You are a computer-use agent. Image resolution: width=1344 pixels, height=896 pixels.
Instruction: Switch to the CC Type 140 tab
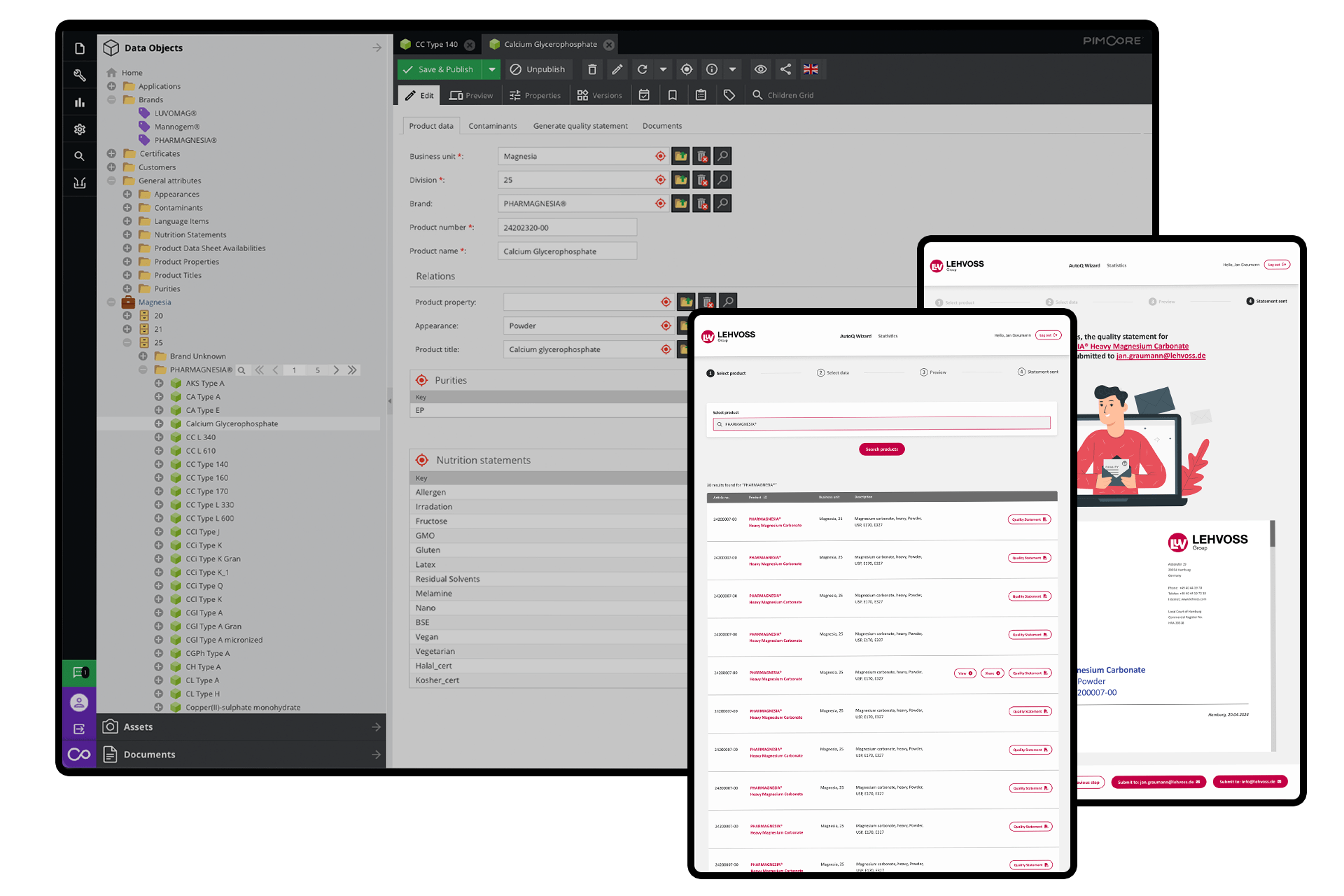click(436, 44)
